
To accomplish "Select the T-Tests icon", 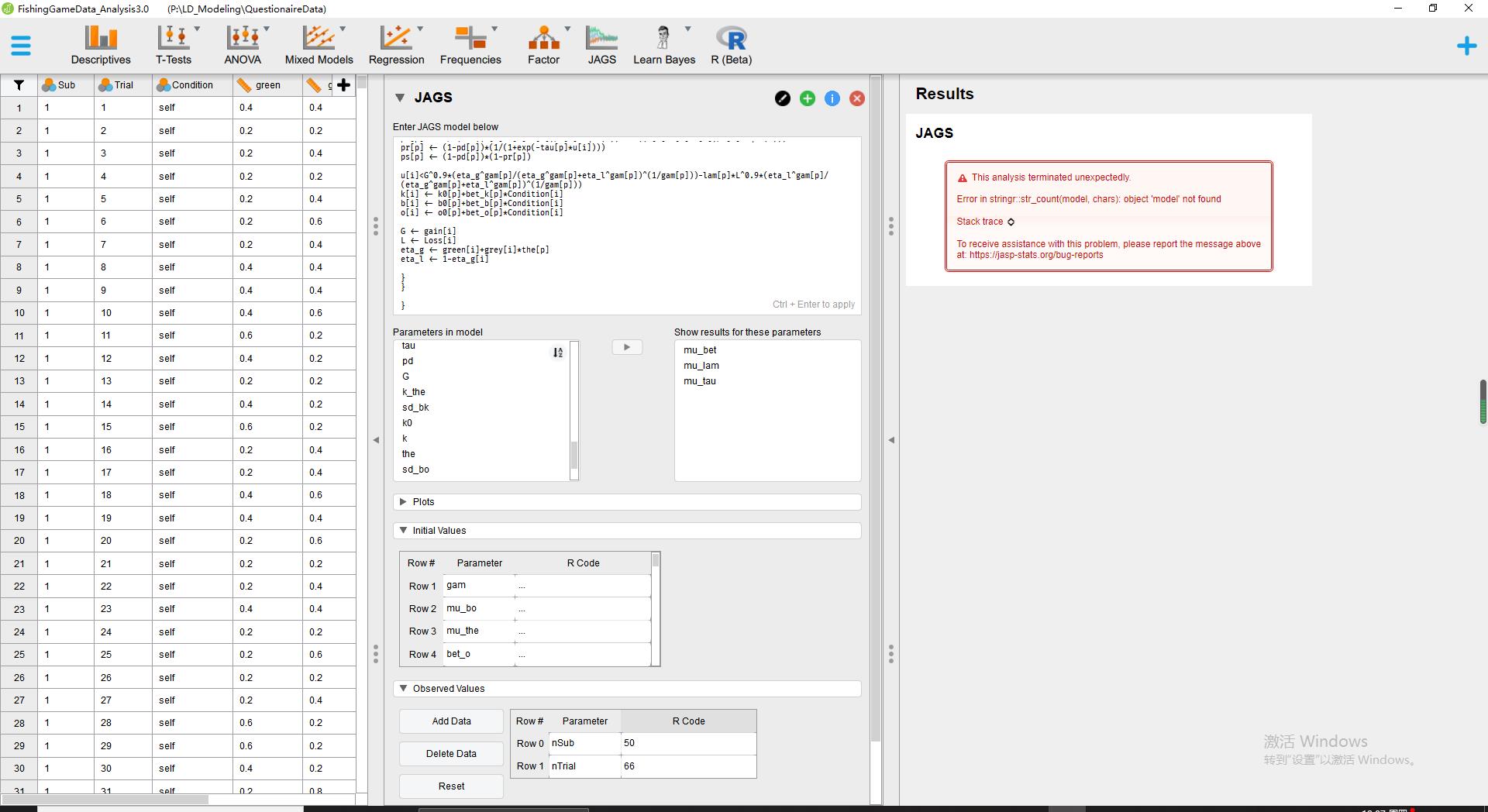I will 174,44.
